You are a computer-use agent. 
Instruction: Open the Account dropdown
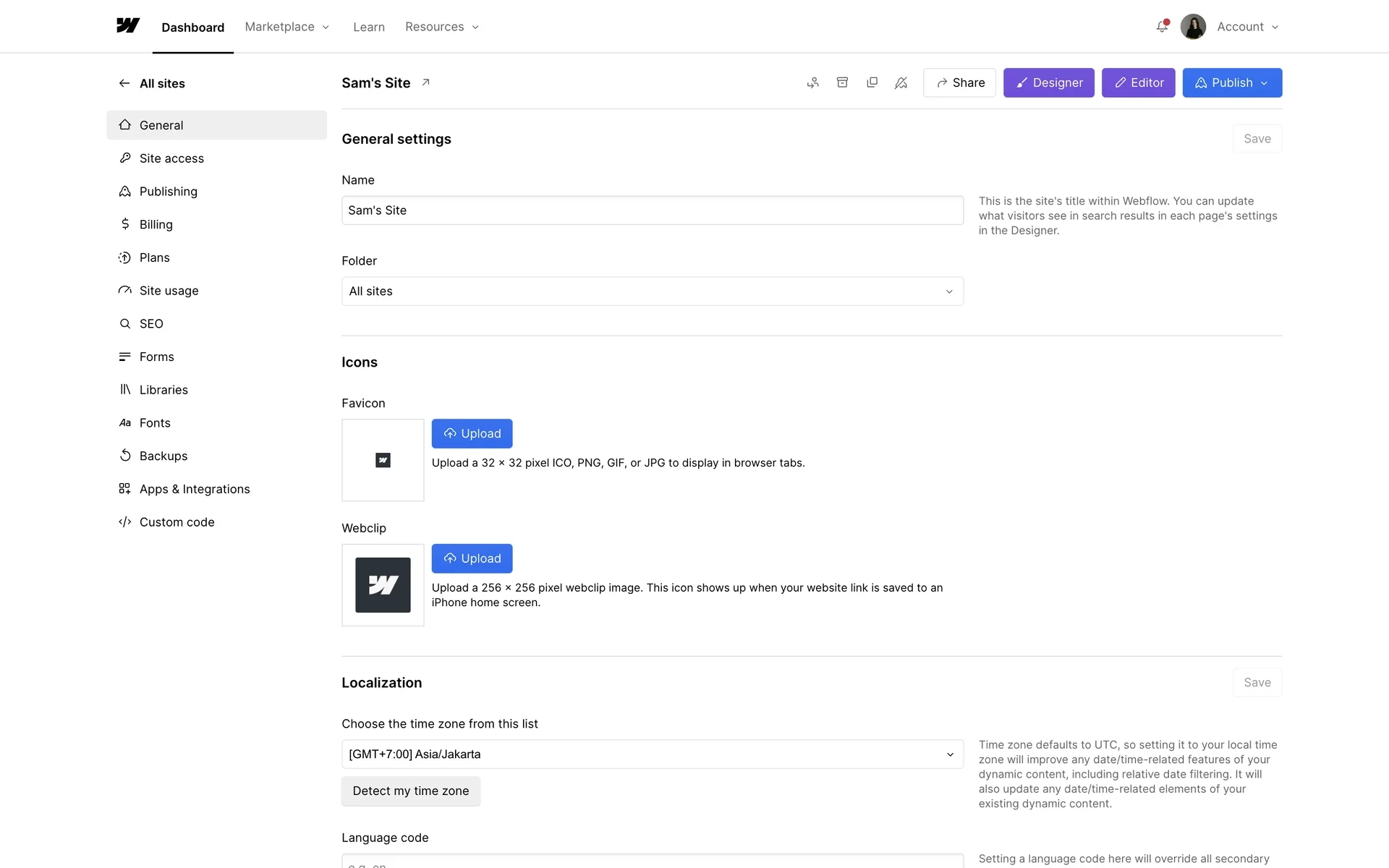[1247, 27]
